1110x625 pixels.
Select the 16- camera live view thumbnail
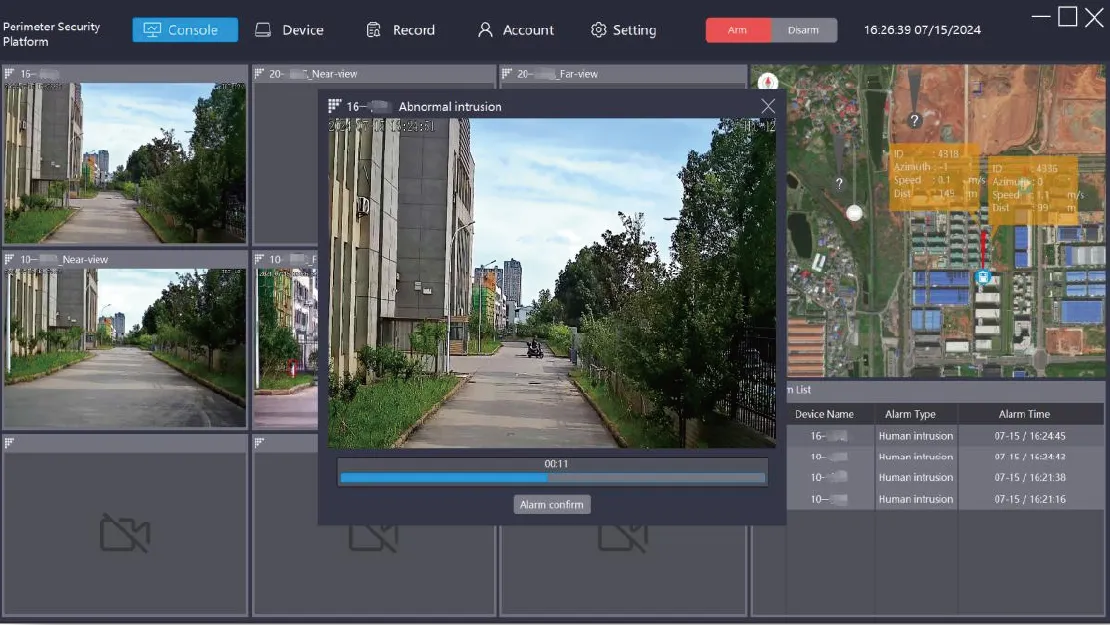click(x=125, y=163)
